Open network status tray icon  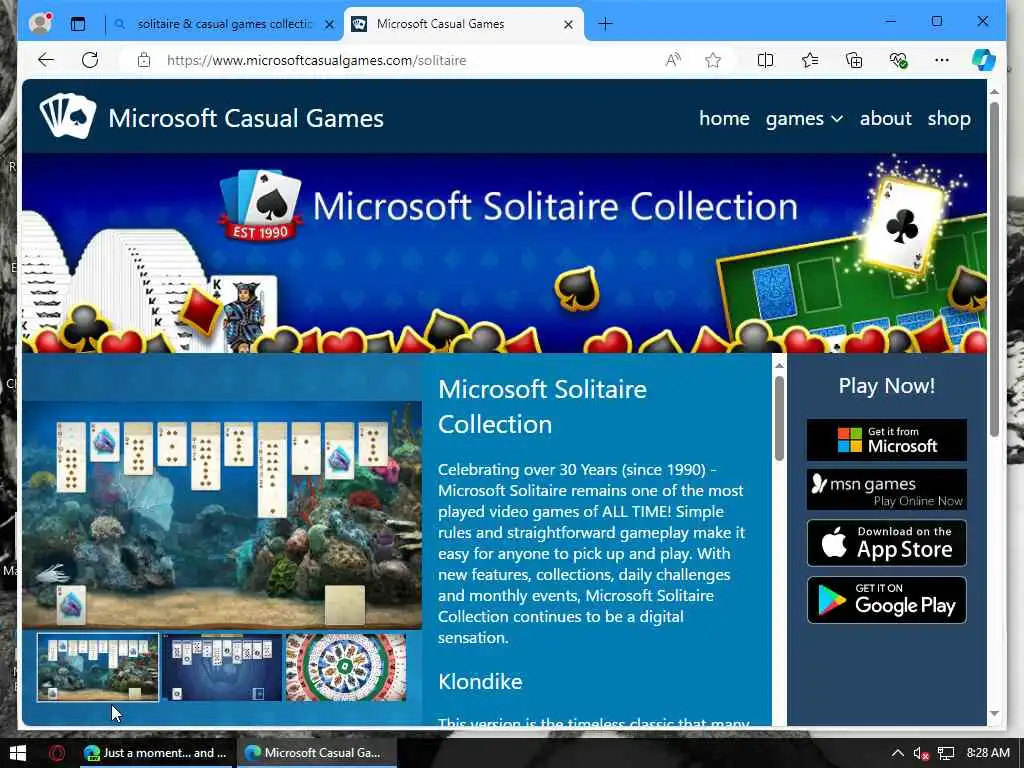(x=946, y=753)
